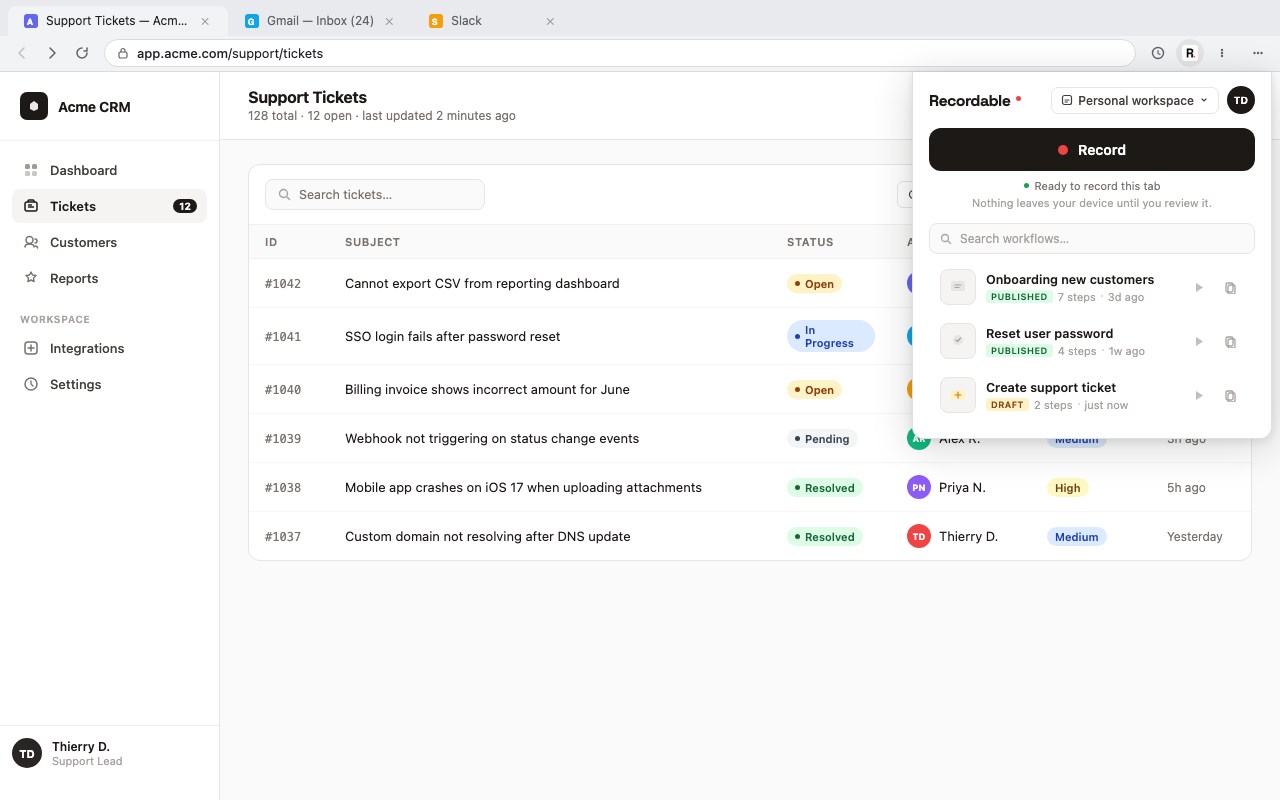Open ticket SSO login fails after password reset
Screen dimensions: 1280x800
[x=452, y=337]
